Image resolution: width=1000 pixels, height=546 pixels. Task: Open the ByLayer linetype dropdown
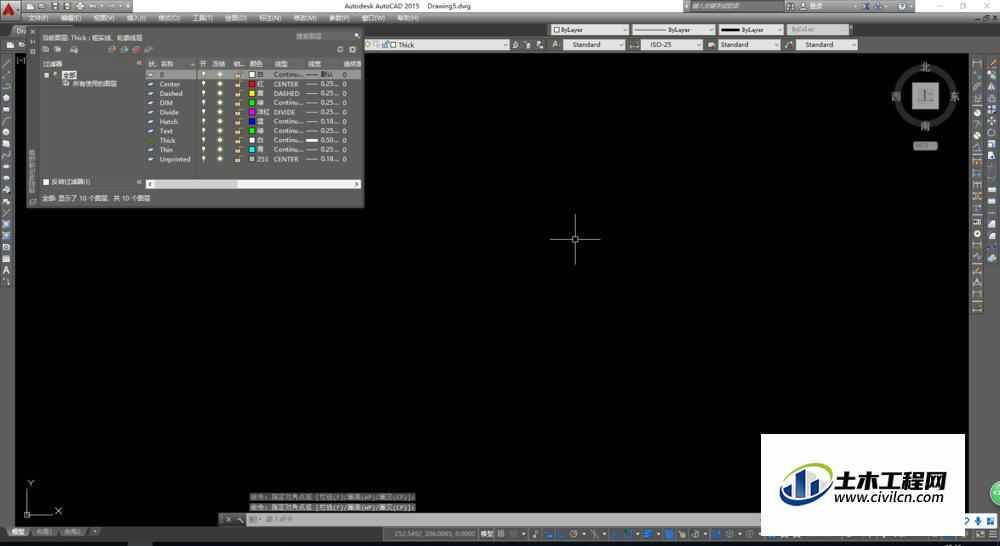673,29
